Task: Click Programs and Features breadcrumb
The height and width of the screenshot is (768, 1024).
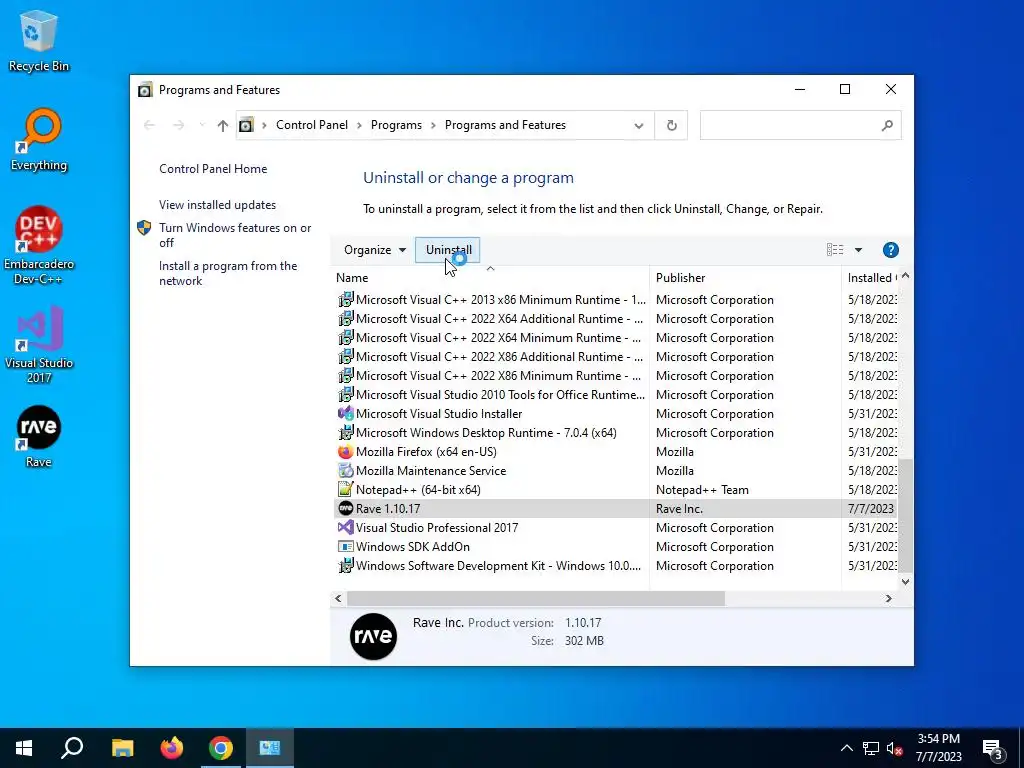Action: [x=505, y=125]
